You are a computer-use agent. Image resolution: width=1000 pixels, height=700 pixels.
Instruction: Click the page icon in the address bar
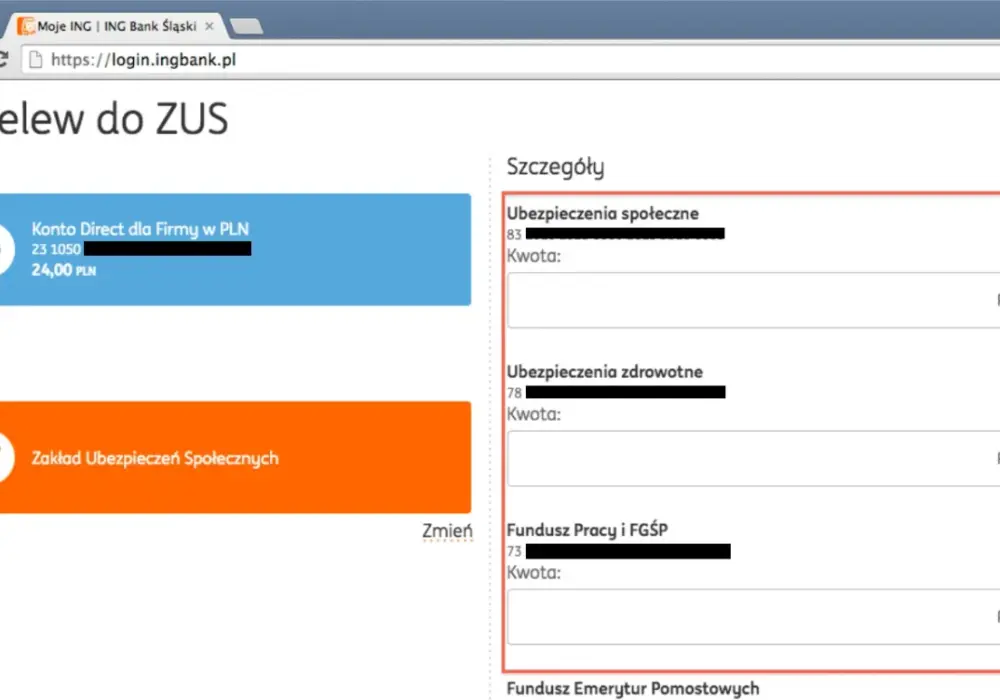[x=36, y=60]
